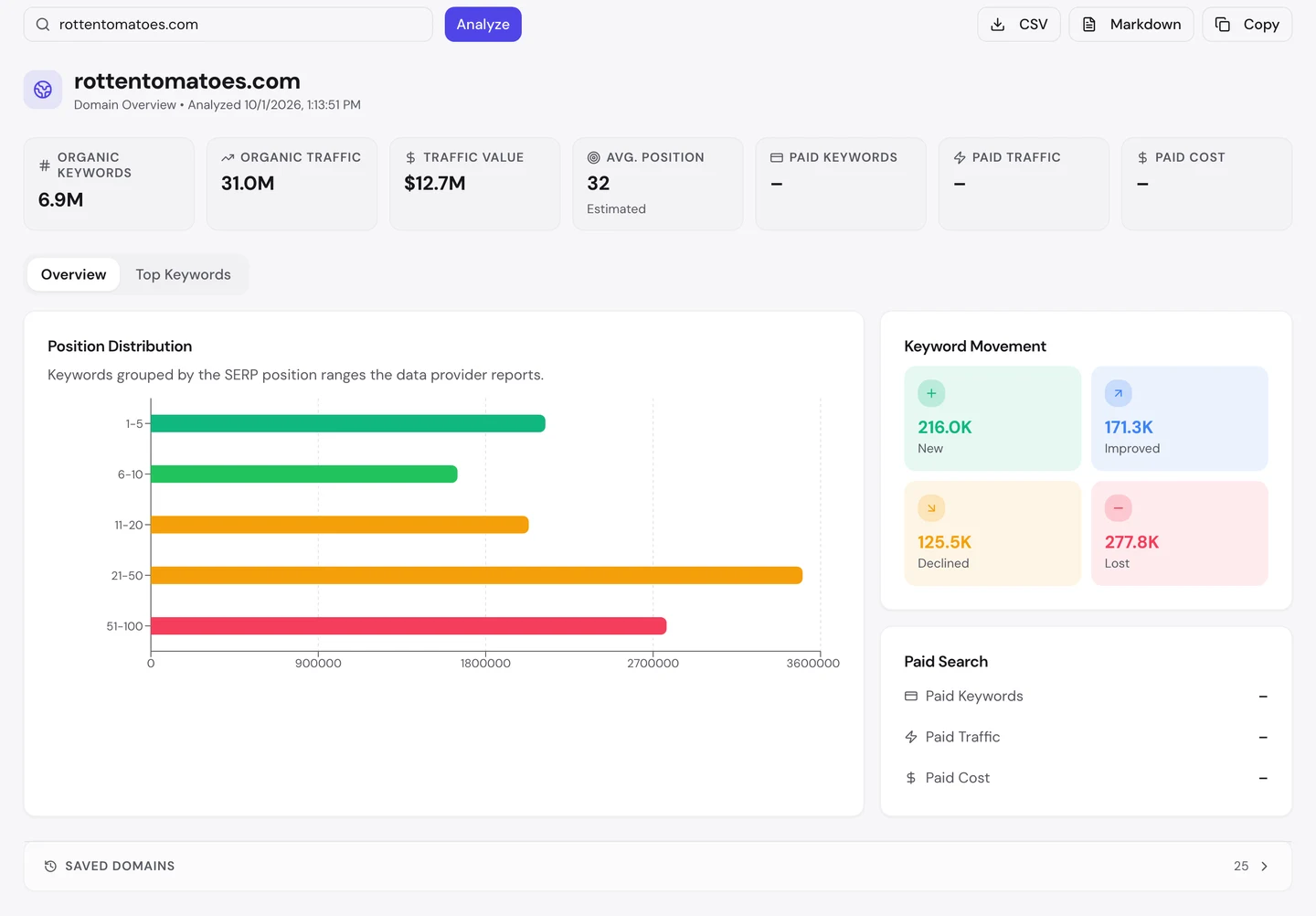Screen dimensions: 1316x916
Task: Click the history icon beside Saved Domains
Action: tap(51, 866)
